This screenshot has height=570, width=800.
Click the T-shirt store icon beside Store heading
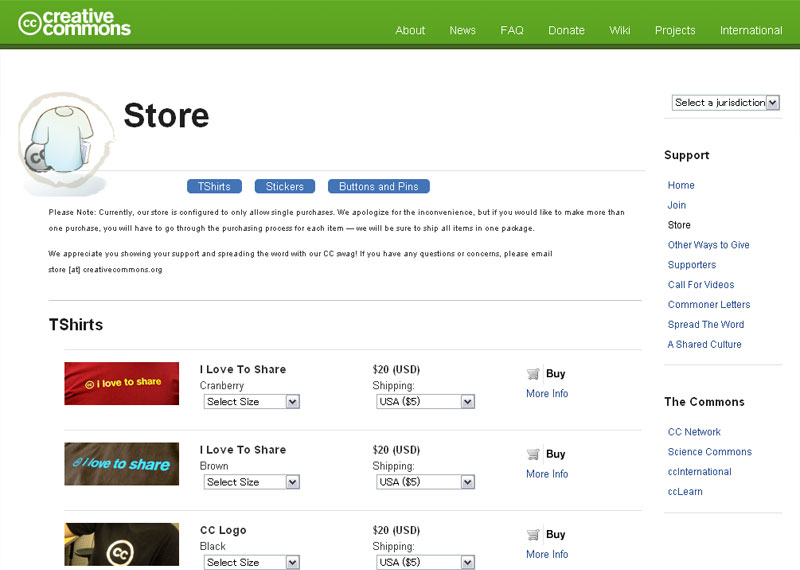[62, 141]
